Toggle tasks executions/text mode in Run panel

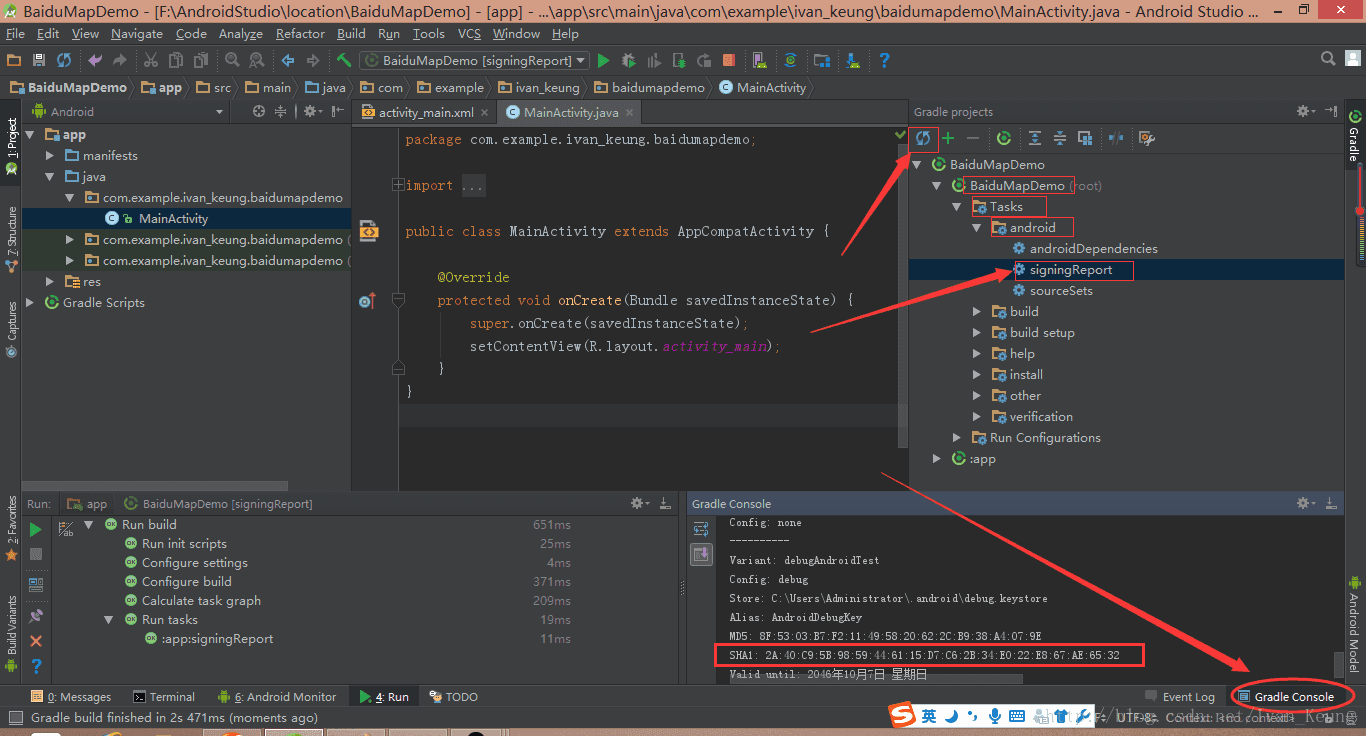(x=67, y=529)
